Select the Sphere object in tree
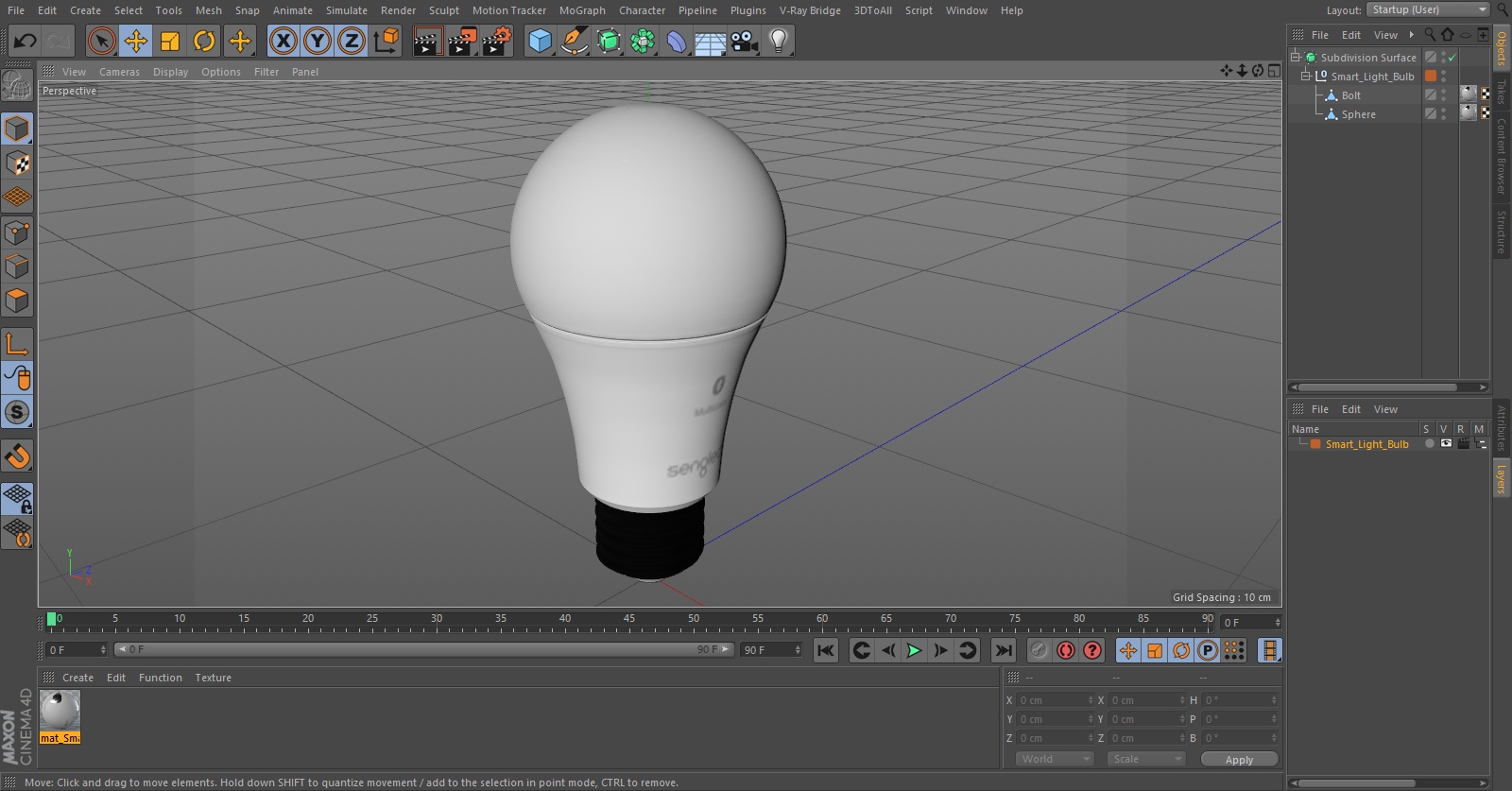The height and width of the screenshot is (791, 1512). [x=1358, y=114]
